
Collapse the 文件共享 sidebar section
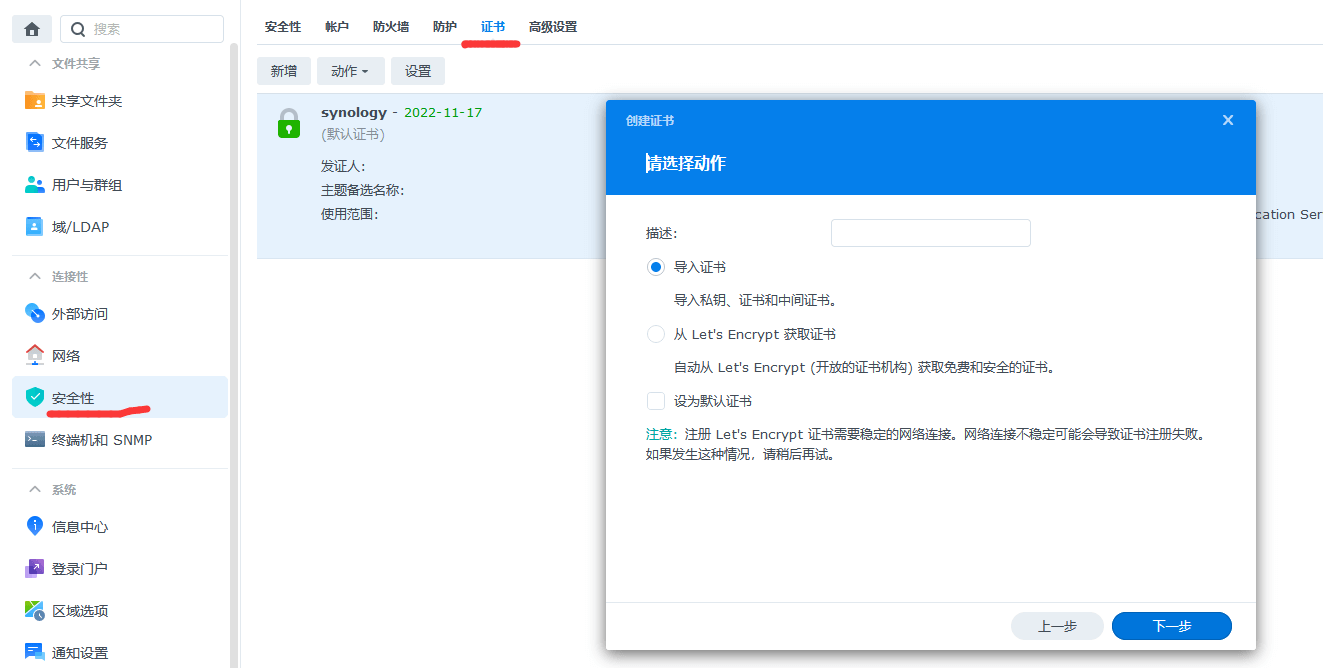[x=36, y=64]
